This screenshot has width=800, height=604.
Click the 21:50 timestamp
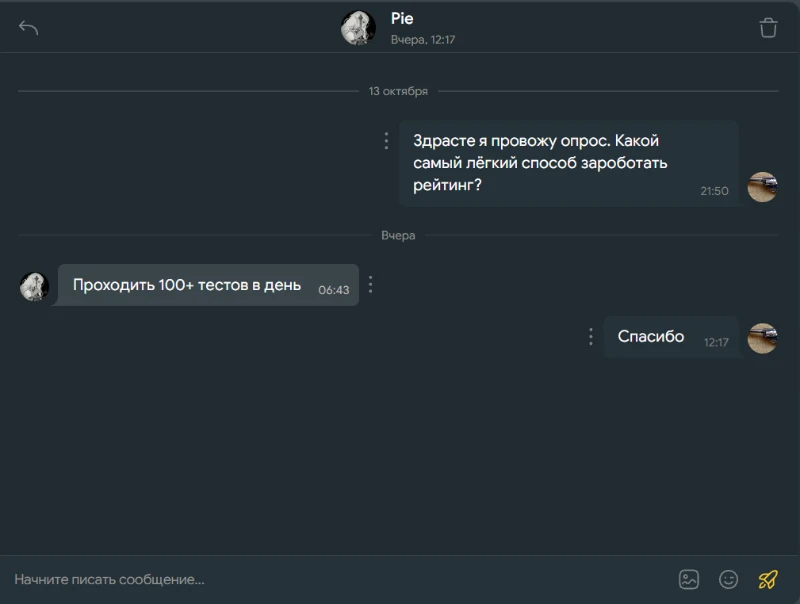coord(714,191)
